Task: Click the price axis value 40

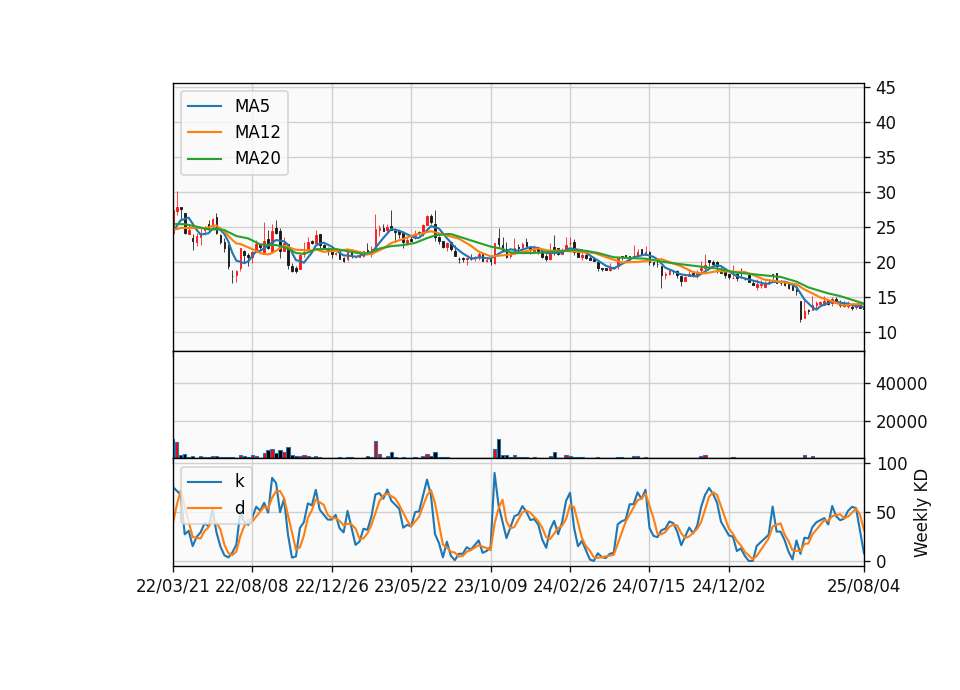Action: [885, 123]
